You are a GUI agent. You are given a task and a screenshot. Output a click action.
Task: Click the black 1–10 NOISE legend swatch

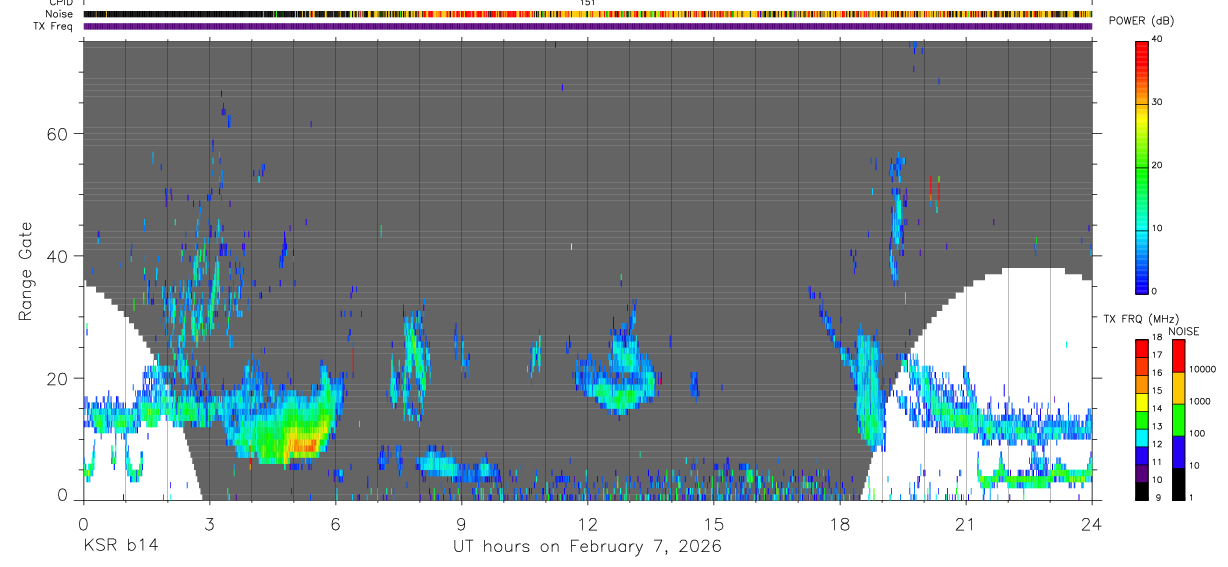[x=1178, y=483]
